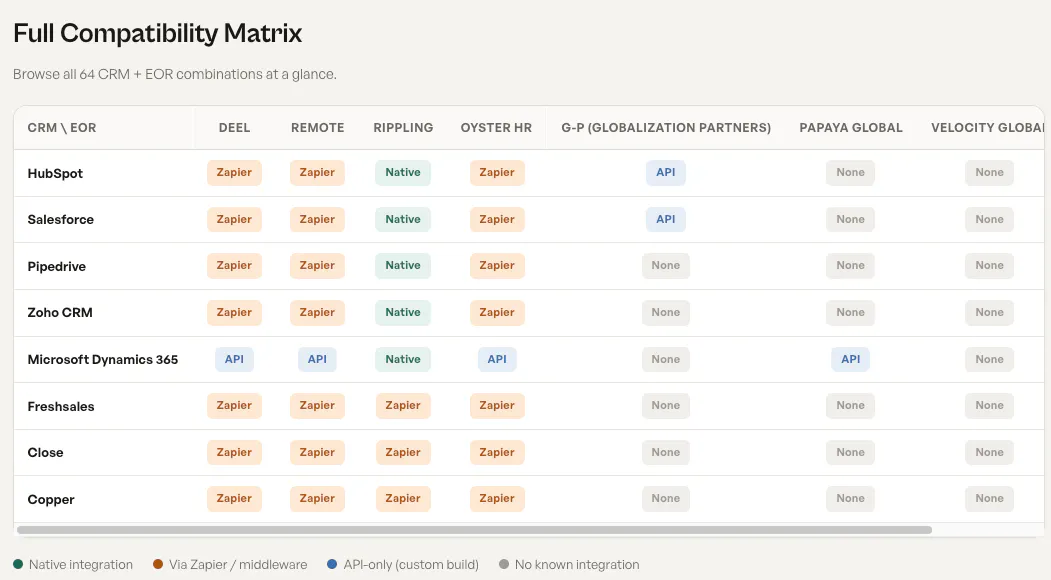
Task: Click HubSpot's None badge under Papaya Global
Action: click(850, 172)
